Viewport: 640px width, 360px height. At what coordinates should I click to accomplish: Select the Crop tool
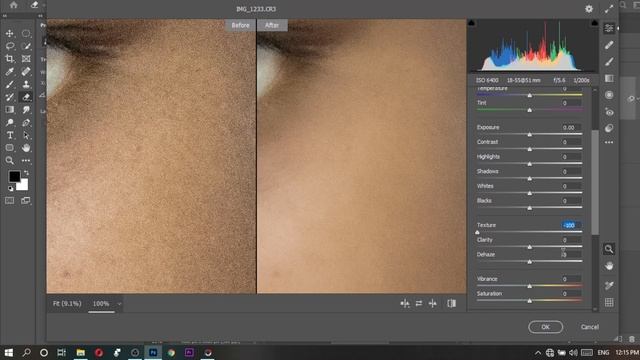click(10, 59)
